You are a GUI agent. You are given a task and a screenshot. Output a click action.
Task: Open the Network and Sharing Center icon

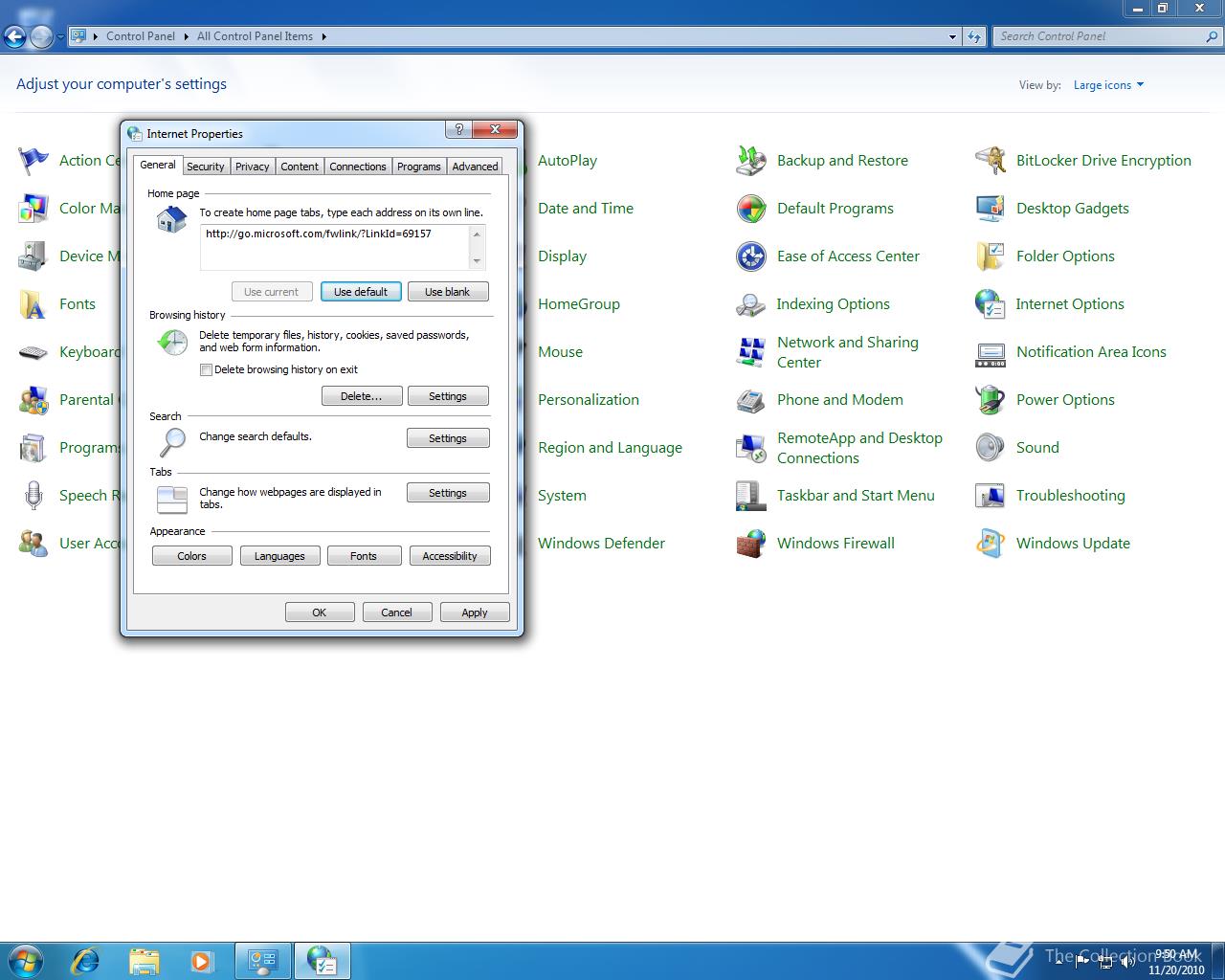751,352
